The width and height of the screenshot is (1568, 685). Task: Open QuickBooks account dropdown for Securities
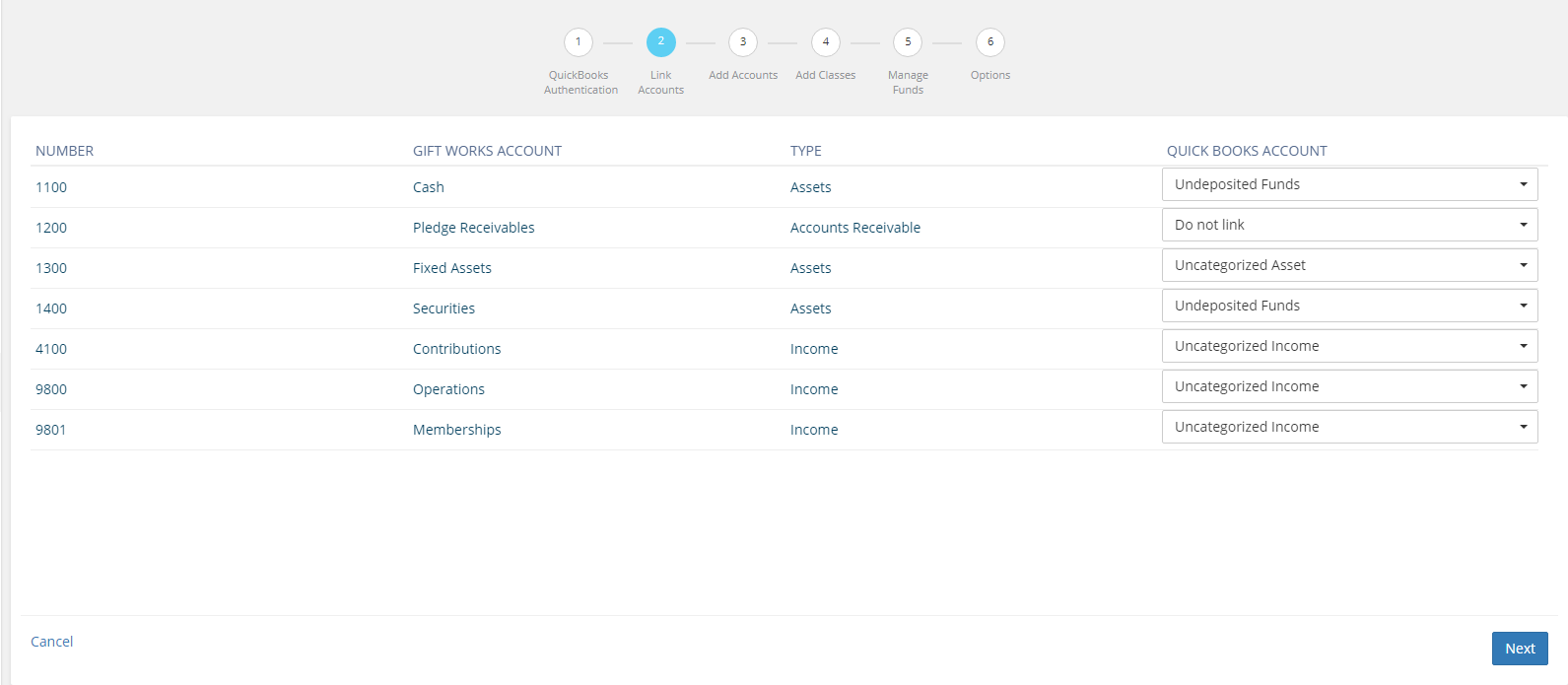click(x=1350, y=306)
